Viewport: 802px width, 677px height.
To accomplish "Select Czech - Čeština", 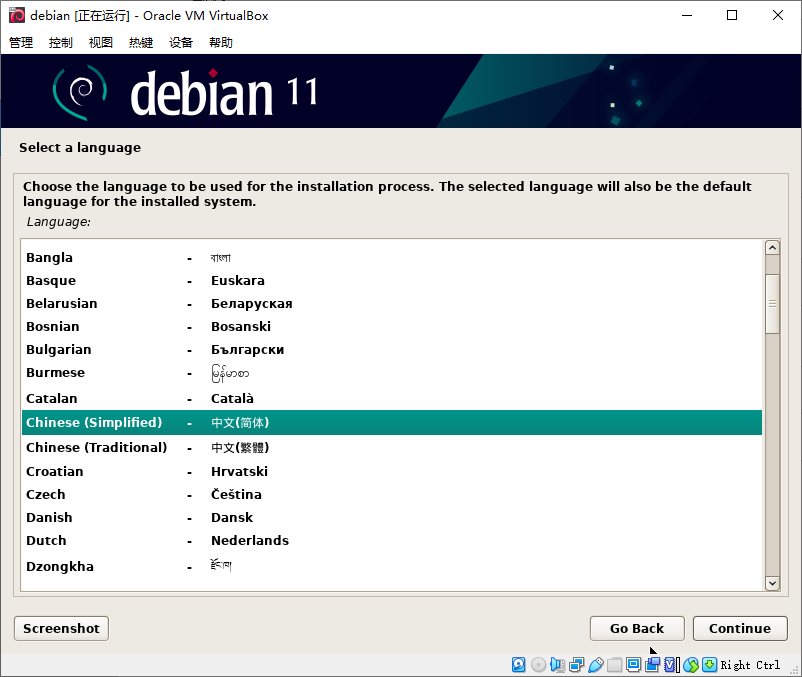I will tap(392, 494).
